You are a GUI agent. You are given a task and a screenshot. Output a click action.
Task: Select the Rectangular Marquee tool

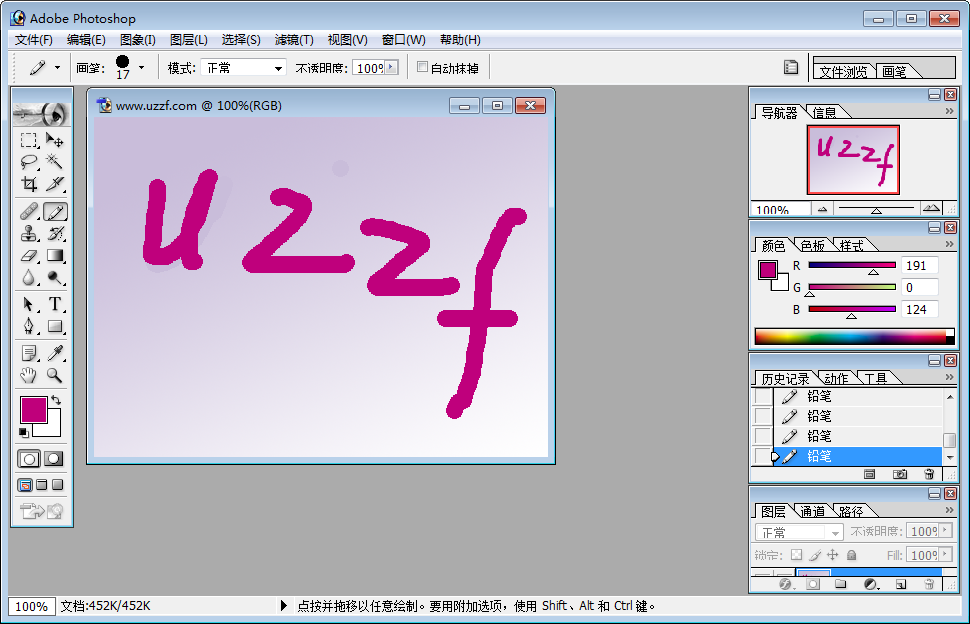click(x=28, y=140)
